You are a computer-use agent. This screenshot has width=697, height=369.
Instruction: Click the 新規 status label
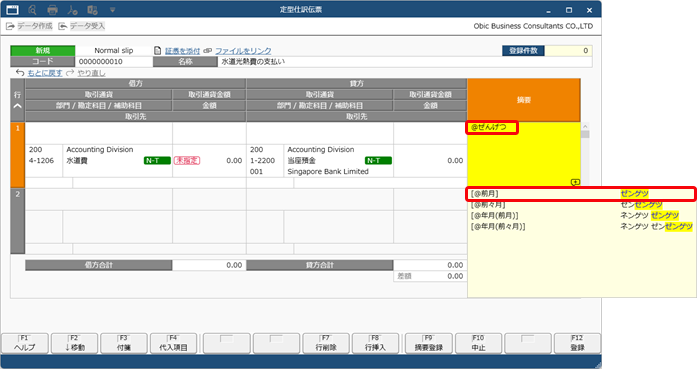tap(43, 51)
